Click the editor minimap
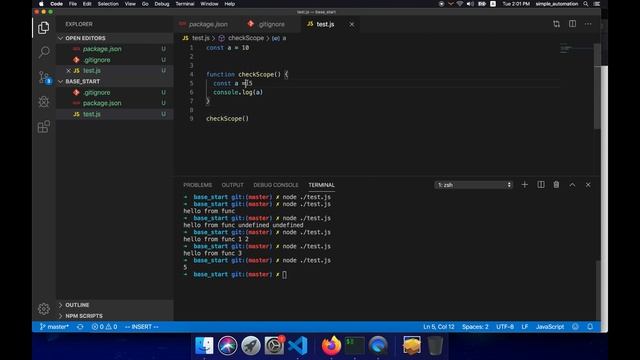The height and width of the screenshot is (360, 640). pyautogui.click(x=576, y=49)
